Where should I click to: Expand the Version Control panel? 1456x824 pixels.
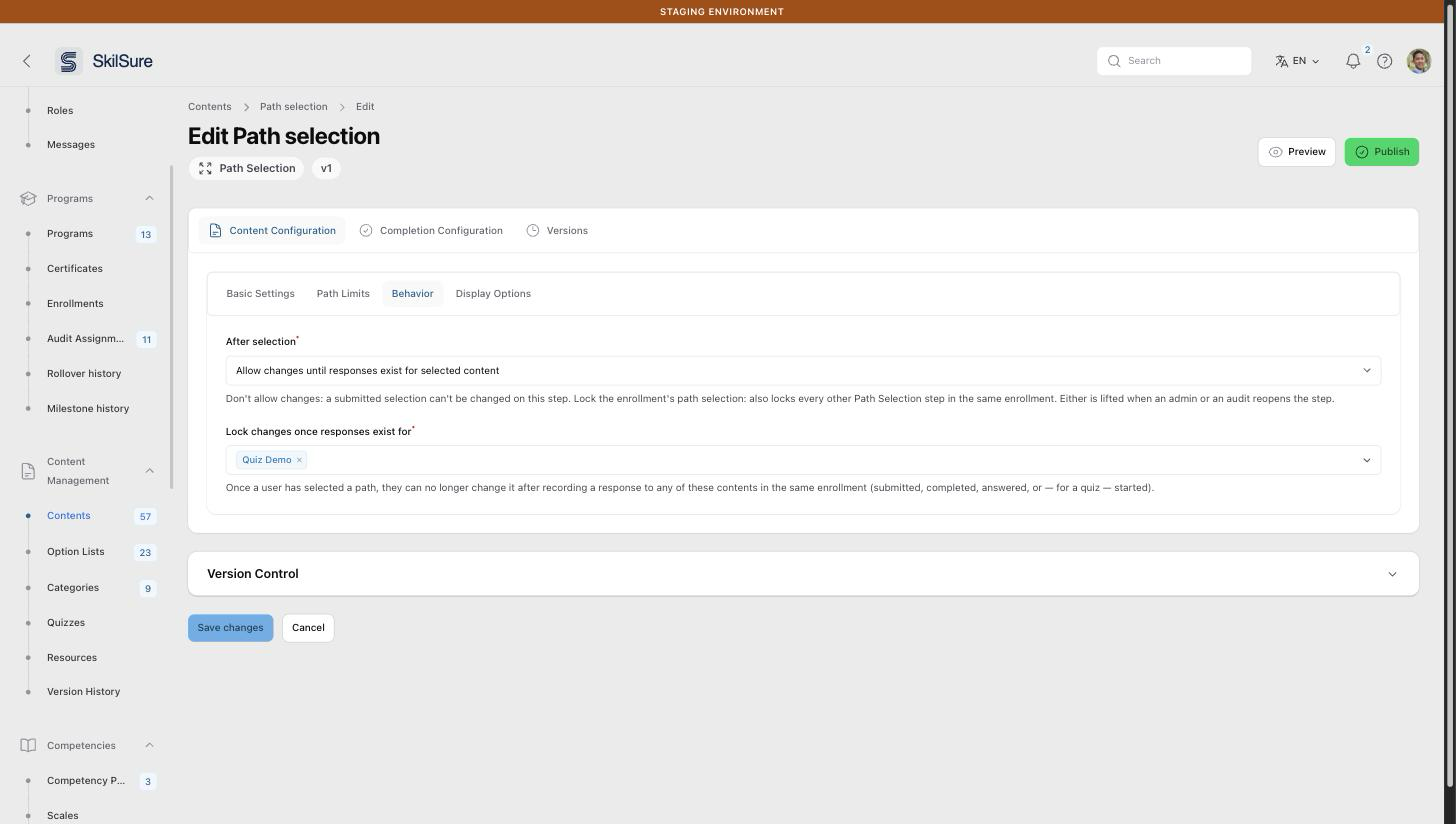pyautogui.click(x=803, y=574)
